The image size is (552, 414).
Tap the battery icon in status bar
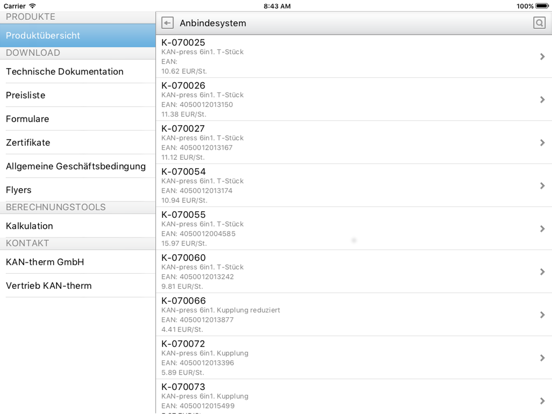pyautogui.click(x=542, y=6)
